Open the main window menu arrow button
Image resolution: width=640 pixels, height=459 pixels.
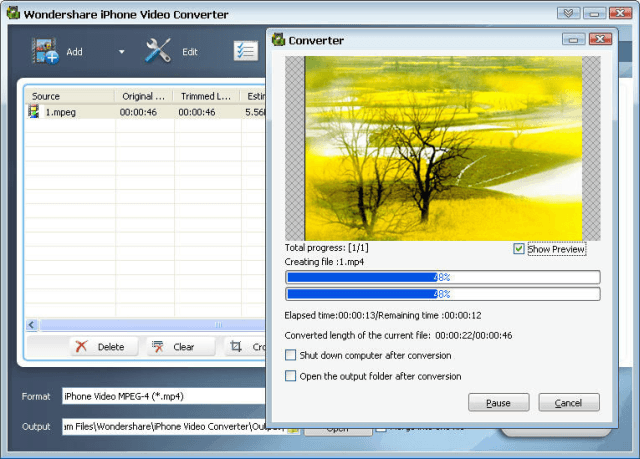pyautogui.click(x=568, y=13)
